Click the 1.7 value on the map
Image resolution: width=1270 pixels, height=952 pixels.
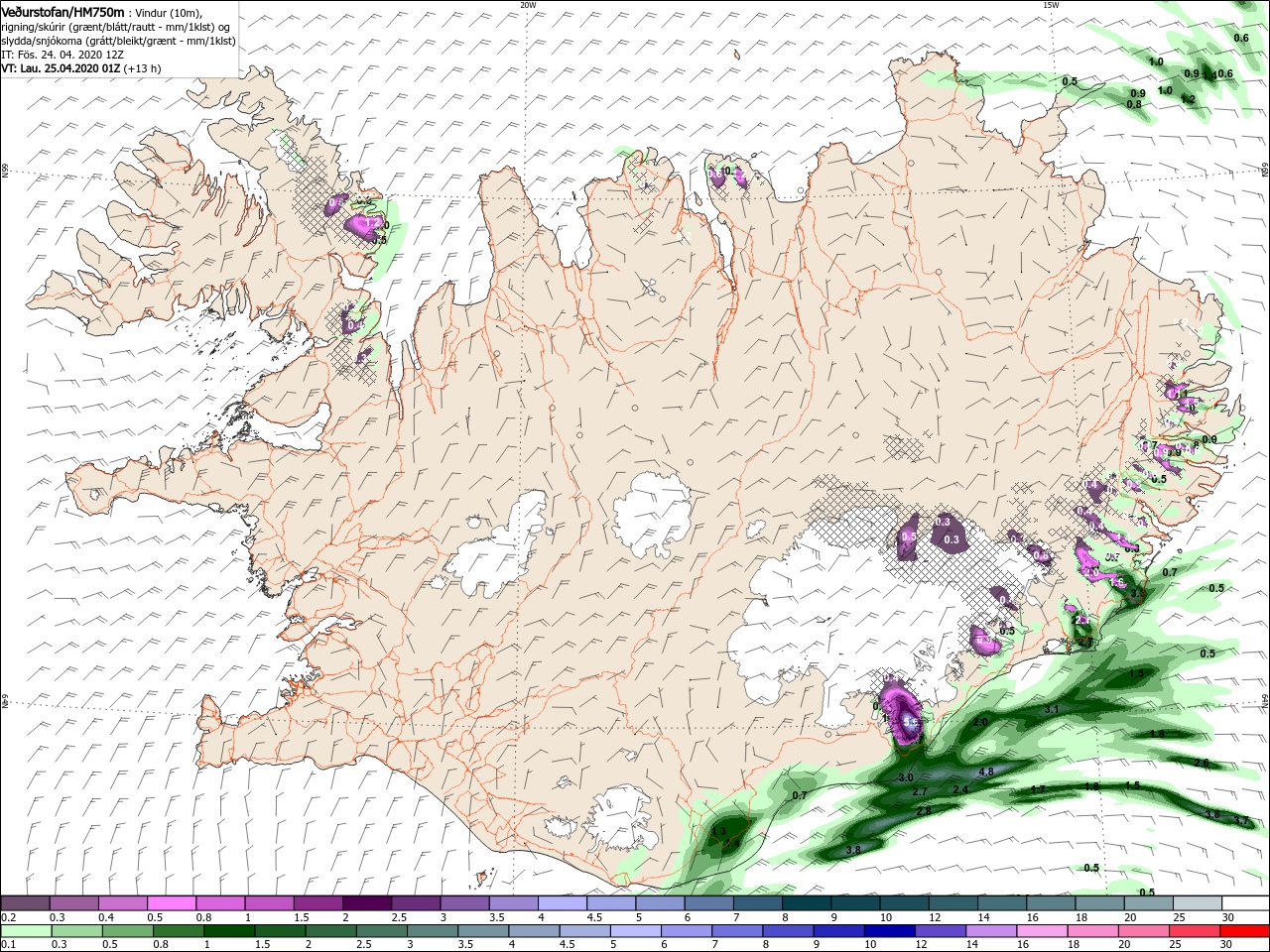[x=1039, y=789]
